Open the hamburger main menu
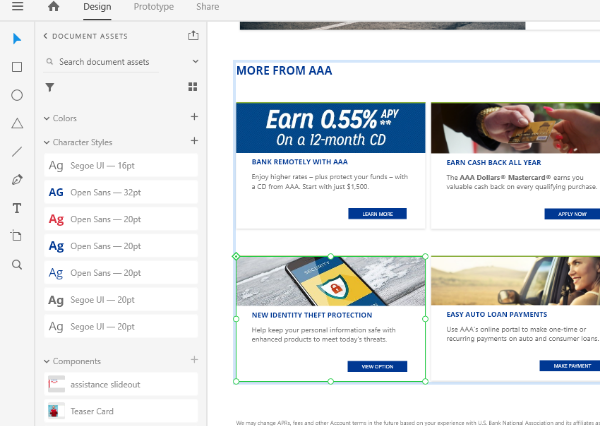The image size is (600, 426). click(x=17, y=6)
